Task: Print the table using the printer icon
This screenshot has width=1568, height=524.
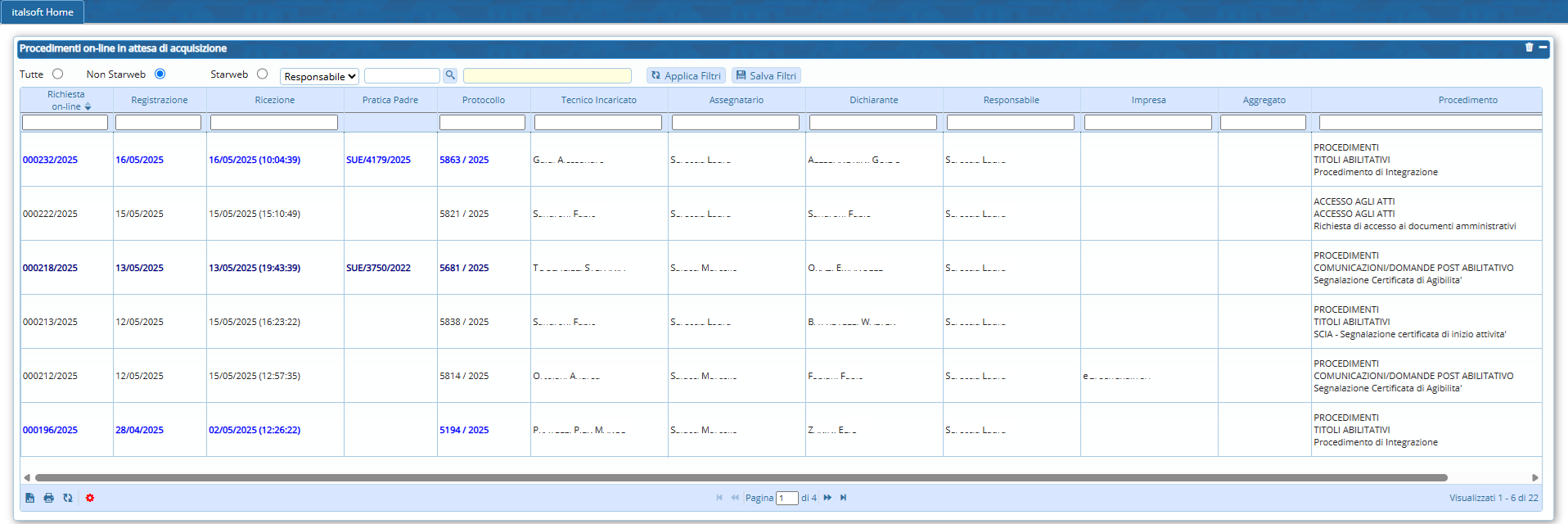Action: coord(48,498)
